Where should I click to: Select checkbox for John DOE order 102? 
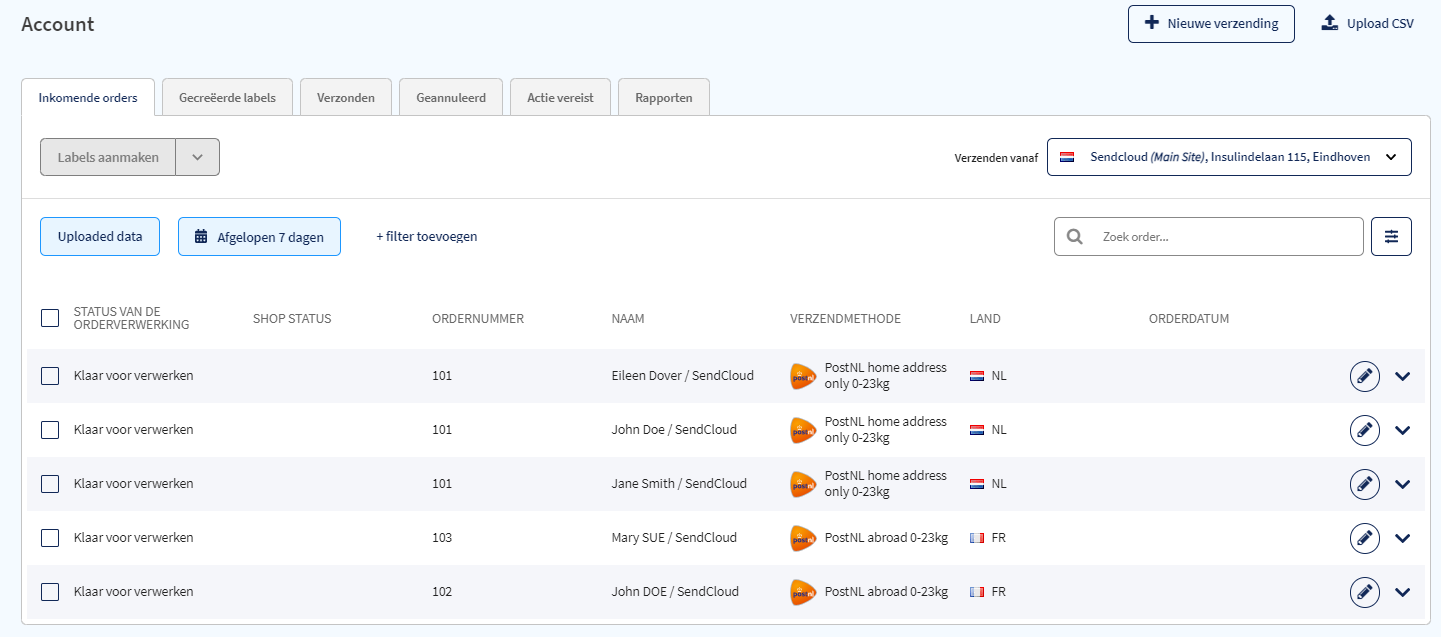click(50, 592)
